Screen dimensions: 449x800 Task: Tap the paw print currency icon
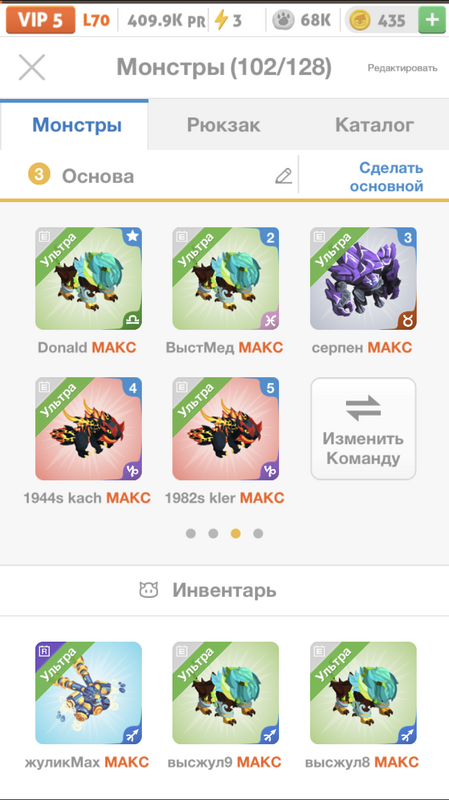point(283,20)
